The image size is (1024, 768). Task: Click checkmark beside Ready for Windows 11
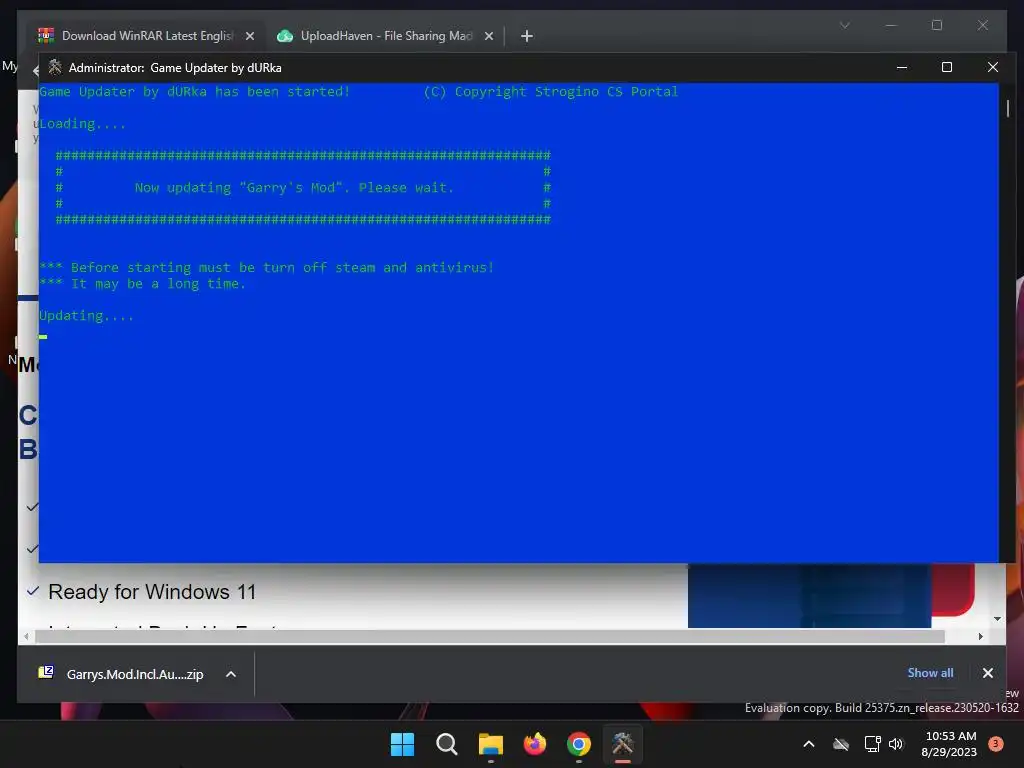point(33,591)
